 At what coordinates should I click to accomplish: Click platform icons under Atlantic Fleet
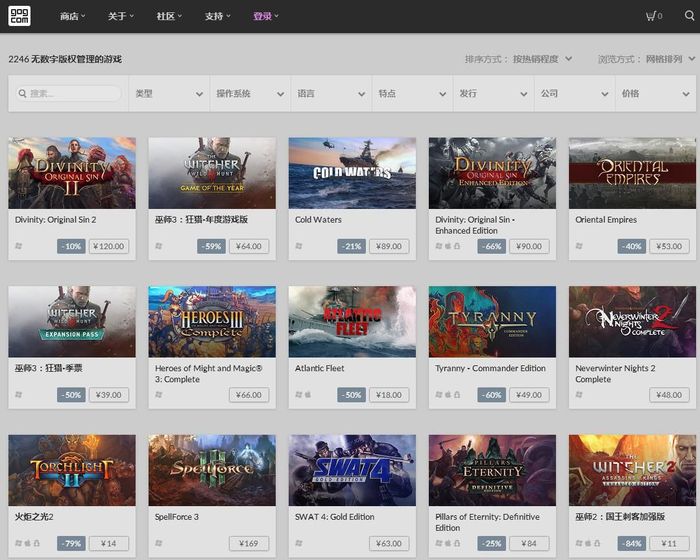coord(304,395)
